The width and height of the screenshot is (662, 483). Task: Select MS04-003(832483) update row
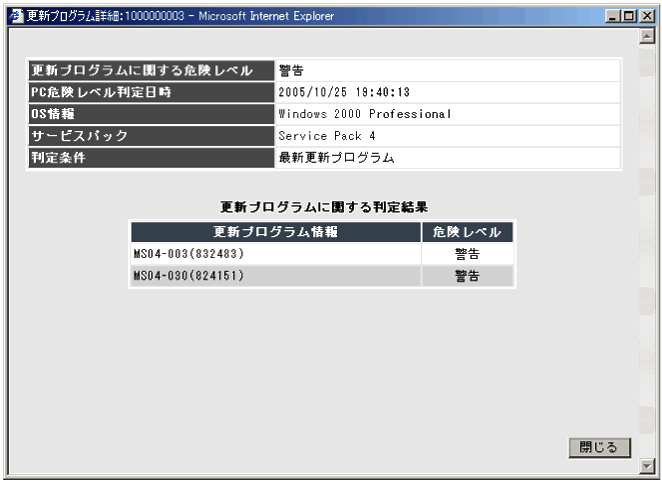click(322, 254)
